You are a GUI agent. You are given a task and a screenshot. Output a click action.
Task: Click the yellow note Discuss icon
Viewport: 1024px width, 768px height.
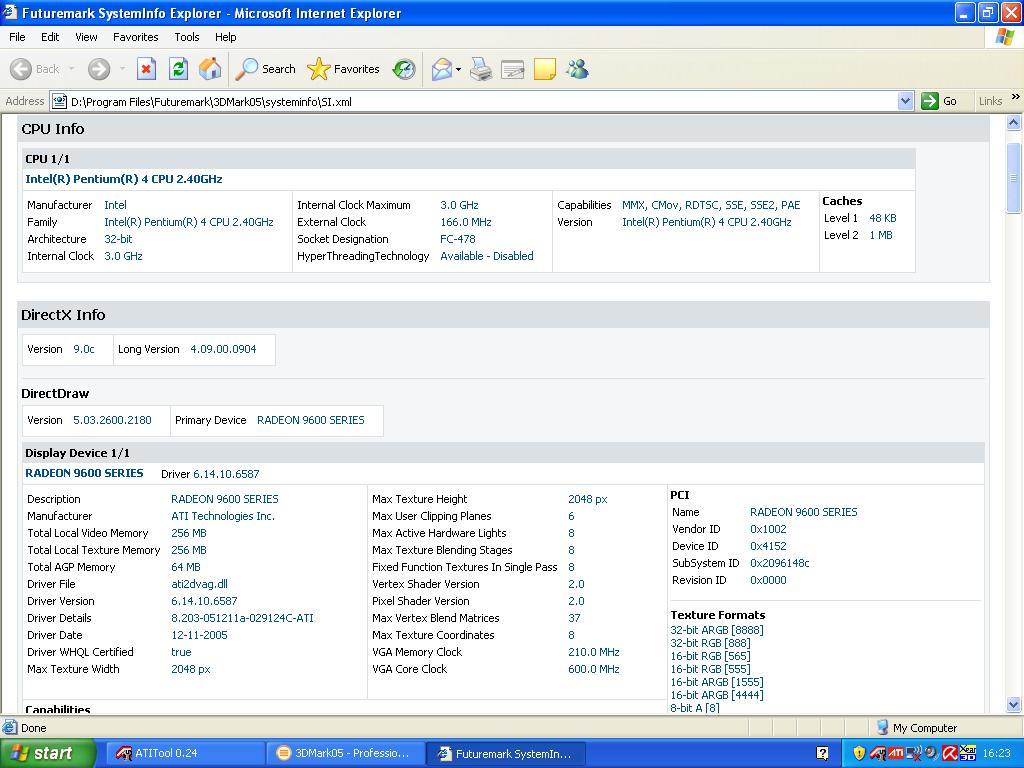pos(545,69)
